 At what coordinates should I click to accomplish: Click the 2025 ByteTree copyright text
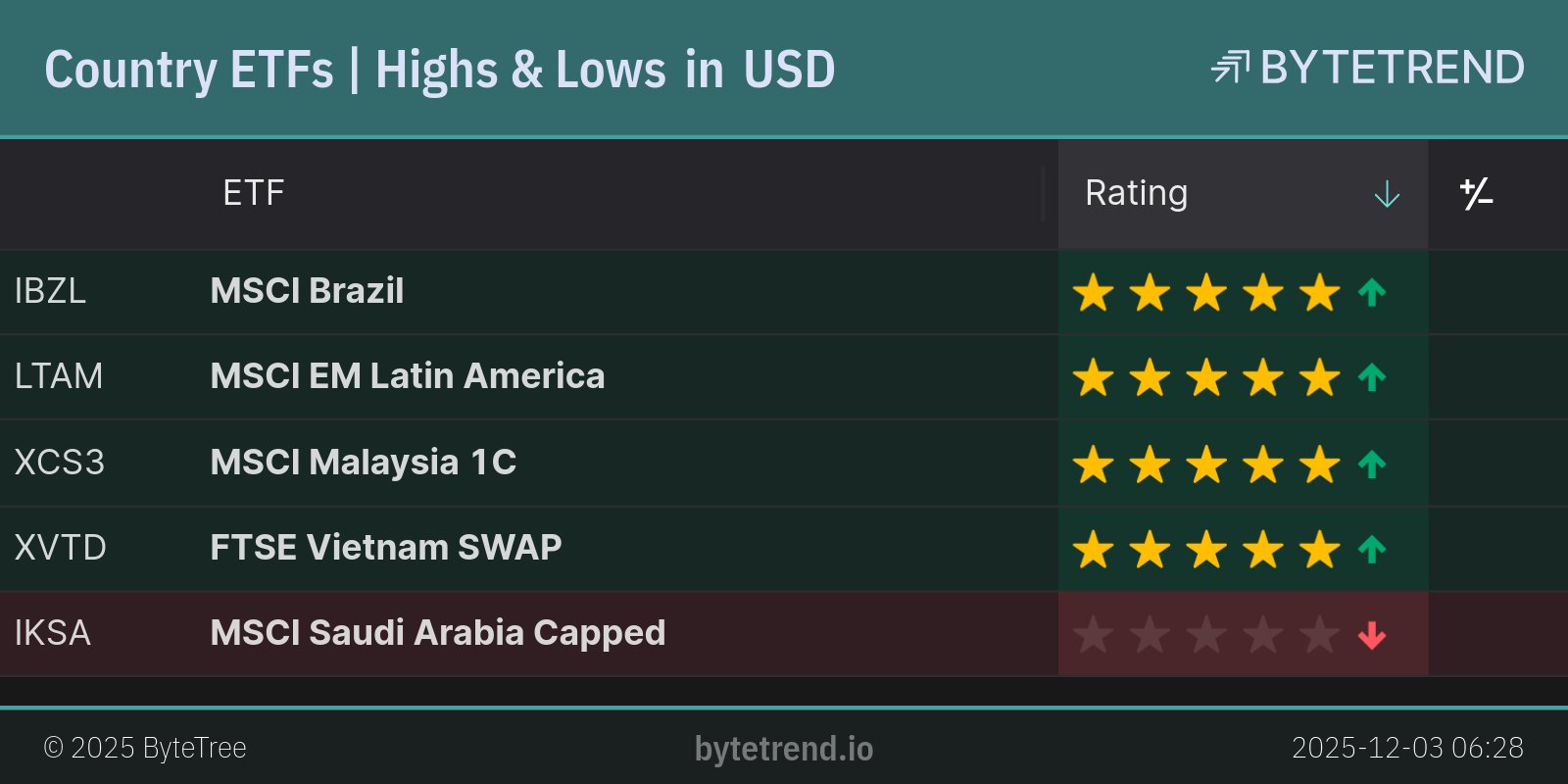click(145, 748)
